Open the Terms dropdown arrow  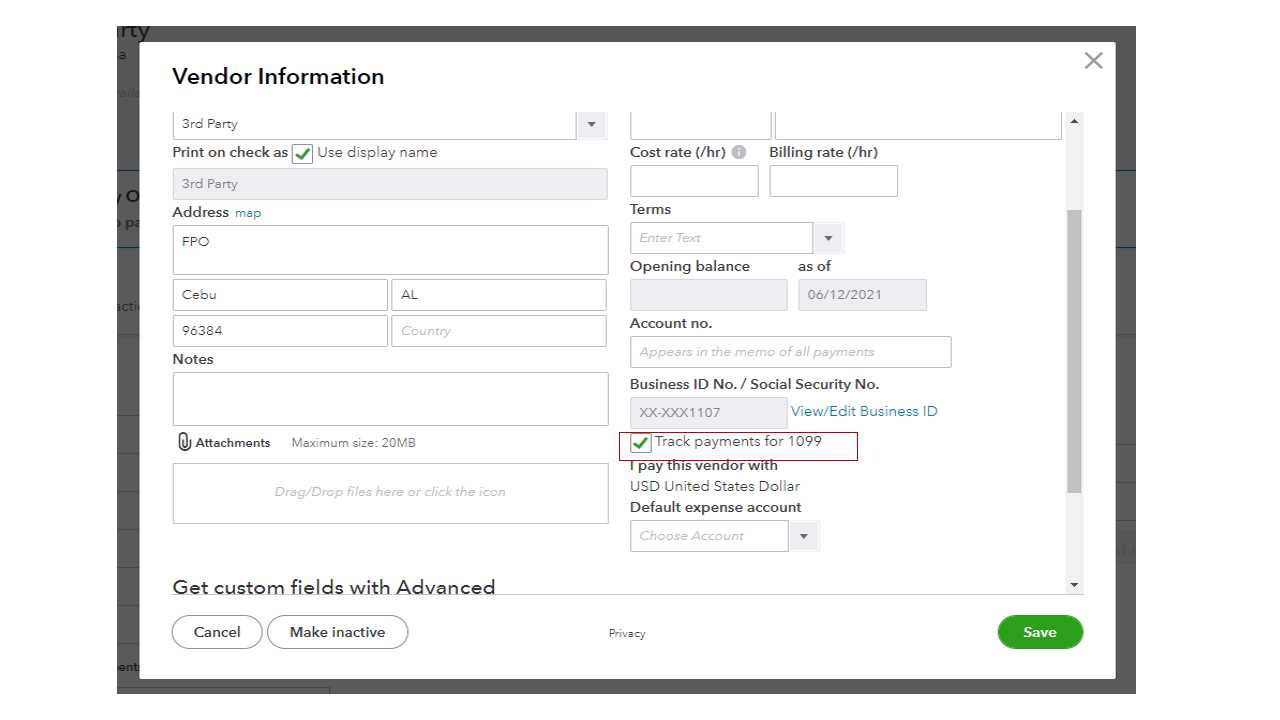point(828,238)
